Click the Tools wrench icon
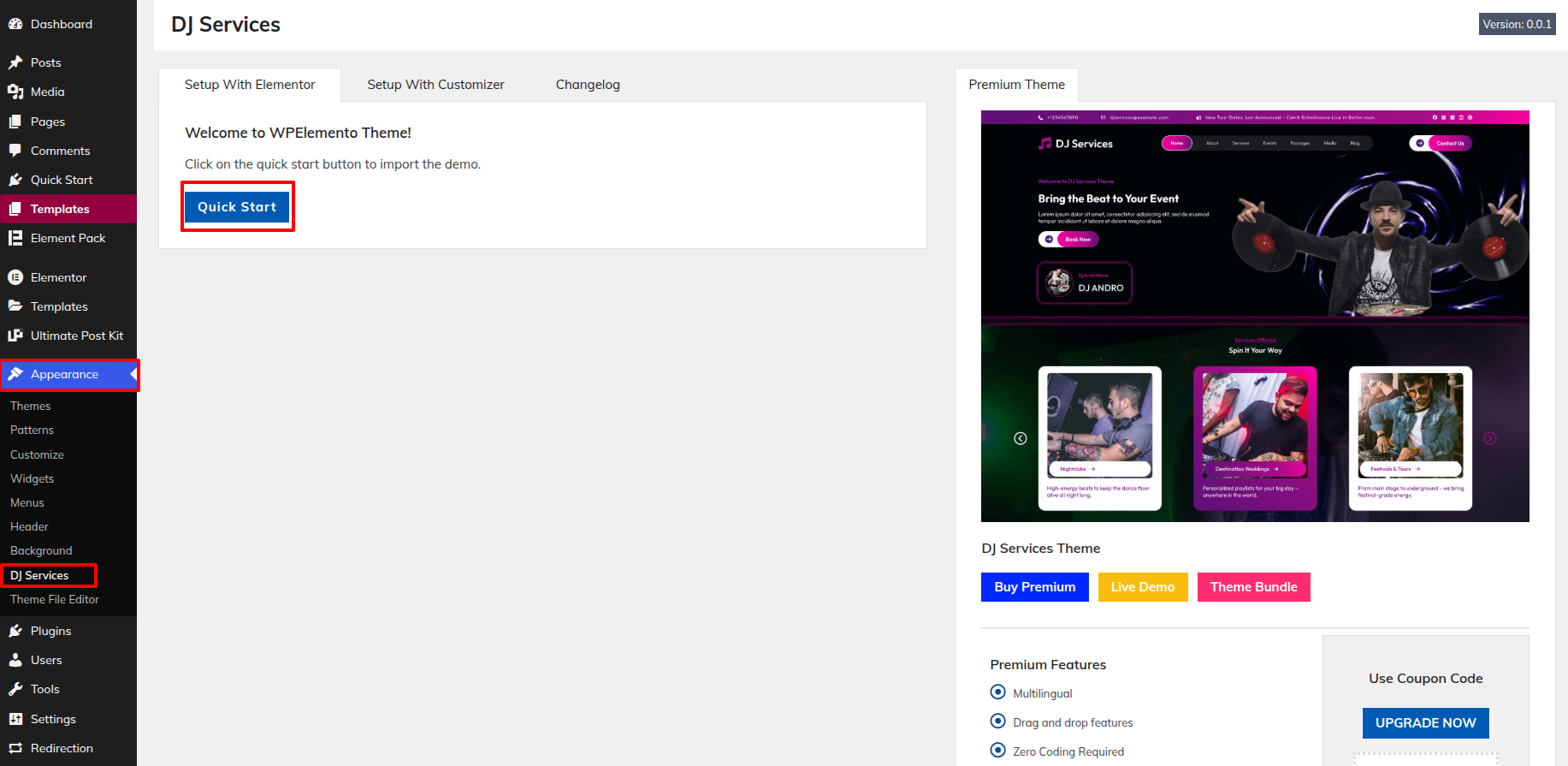 tap(15, 689)
